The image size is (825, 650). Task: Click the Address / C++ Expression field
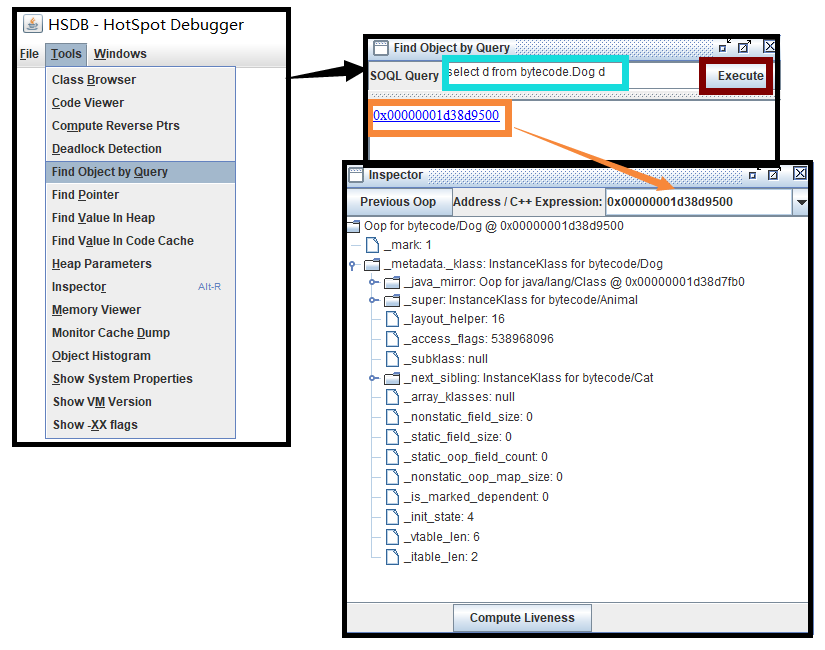[699, 202]
